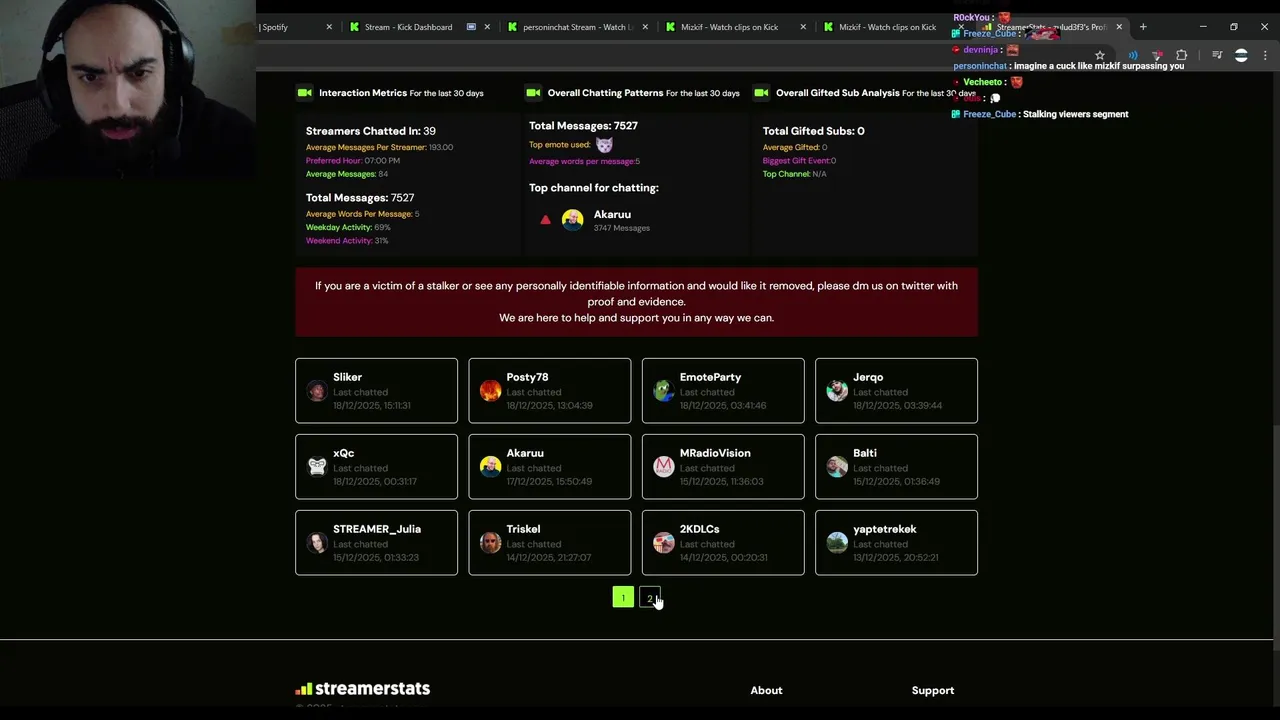The image size is (1280, 720).
Task: Open the EmoteParty streamer card
Action: [723, 391]
